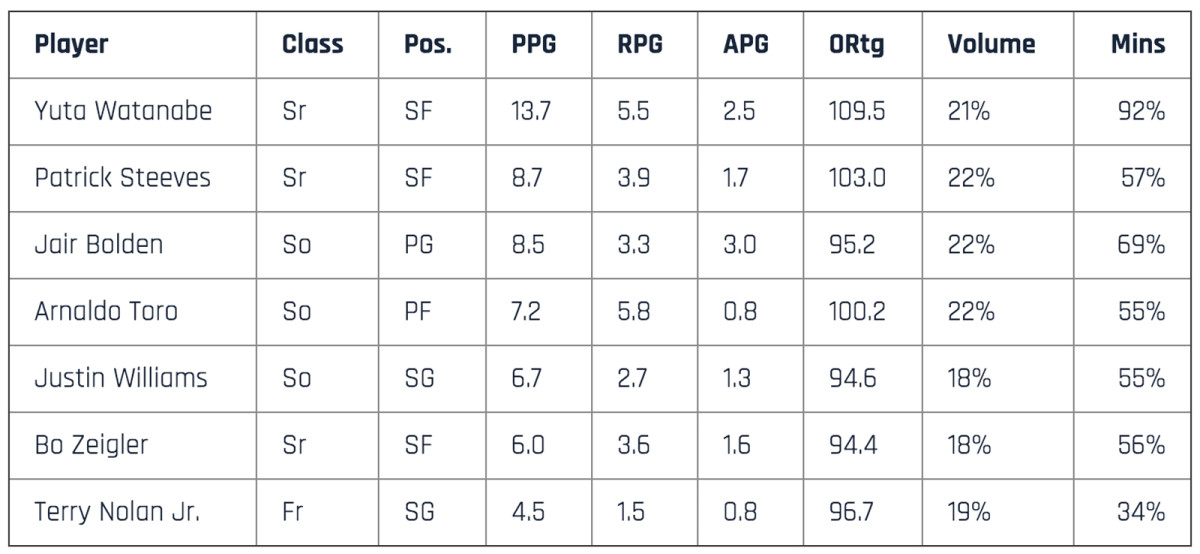Image resolution: width=1200 pixels, height=554 pixels.
Task: Select the Jair Bolden player name
Action: (98, 244)
